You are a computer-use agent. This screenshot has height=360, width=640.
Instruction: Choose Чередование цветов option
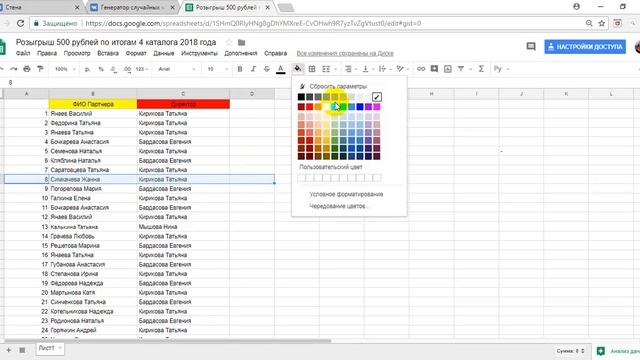point(339,206)
